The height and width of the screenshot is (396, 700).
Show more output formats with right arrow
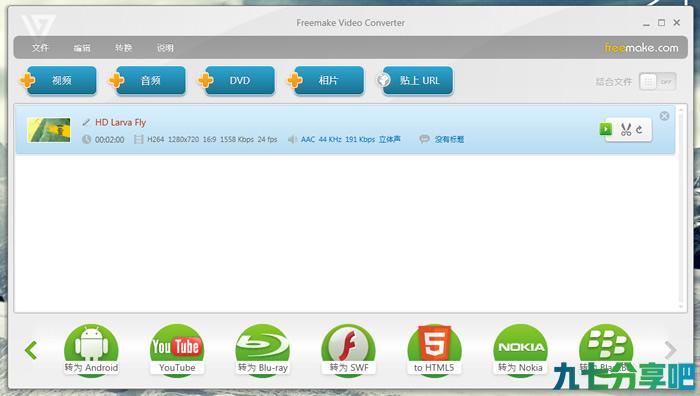point(670,350)
